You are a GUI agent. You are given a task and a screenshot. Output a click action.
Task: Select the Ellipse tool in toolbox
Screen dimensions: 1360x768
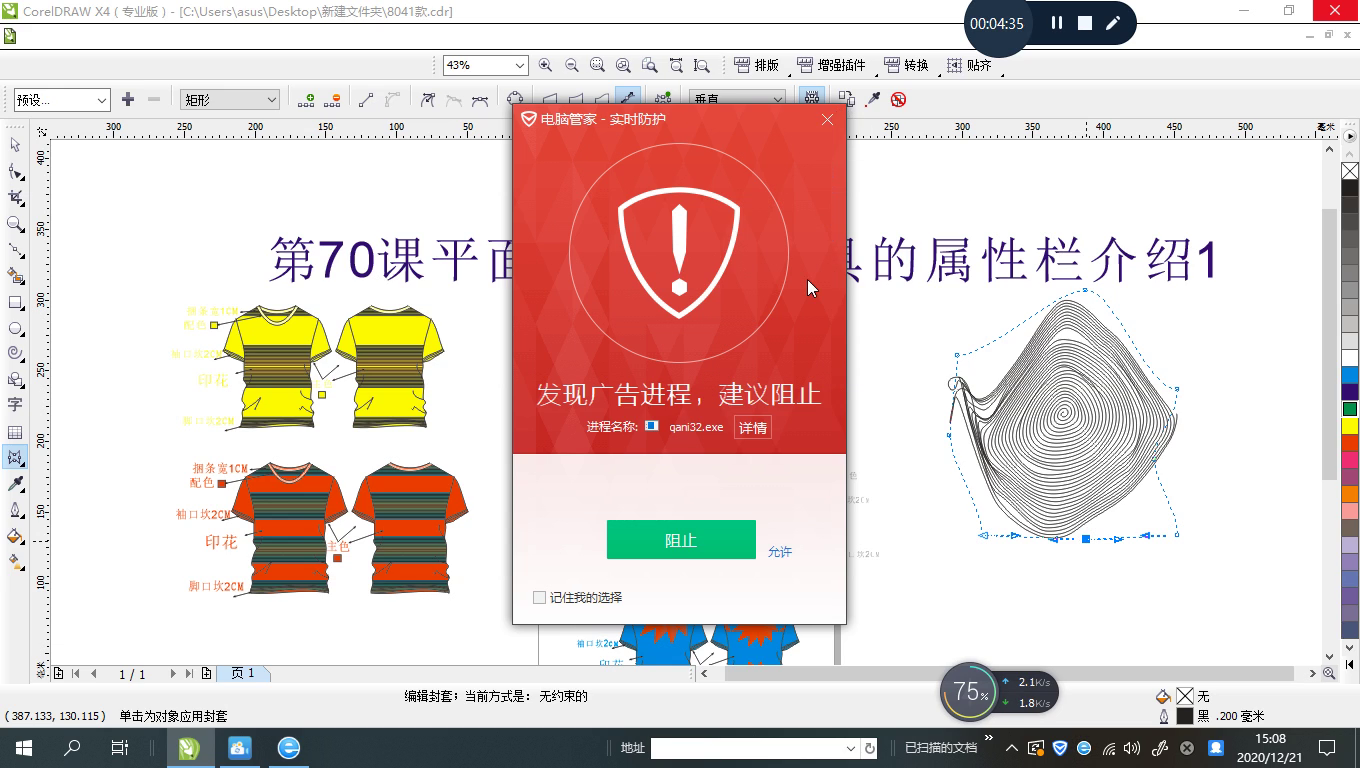(x=15, y=328)
